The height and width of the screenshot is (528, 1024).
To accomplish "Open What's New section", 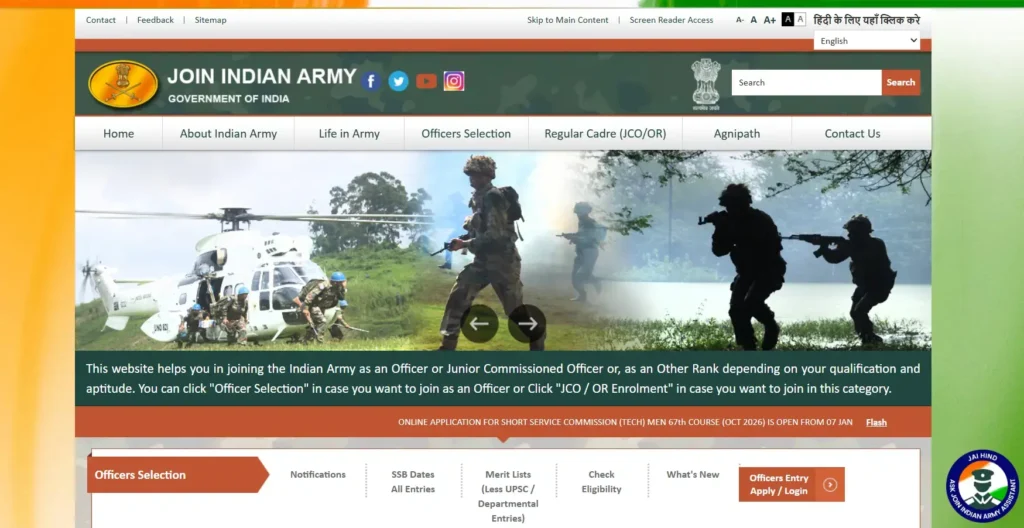I will (x=693, y=474).
